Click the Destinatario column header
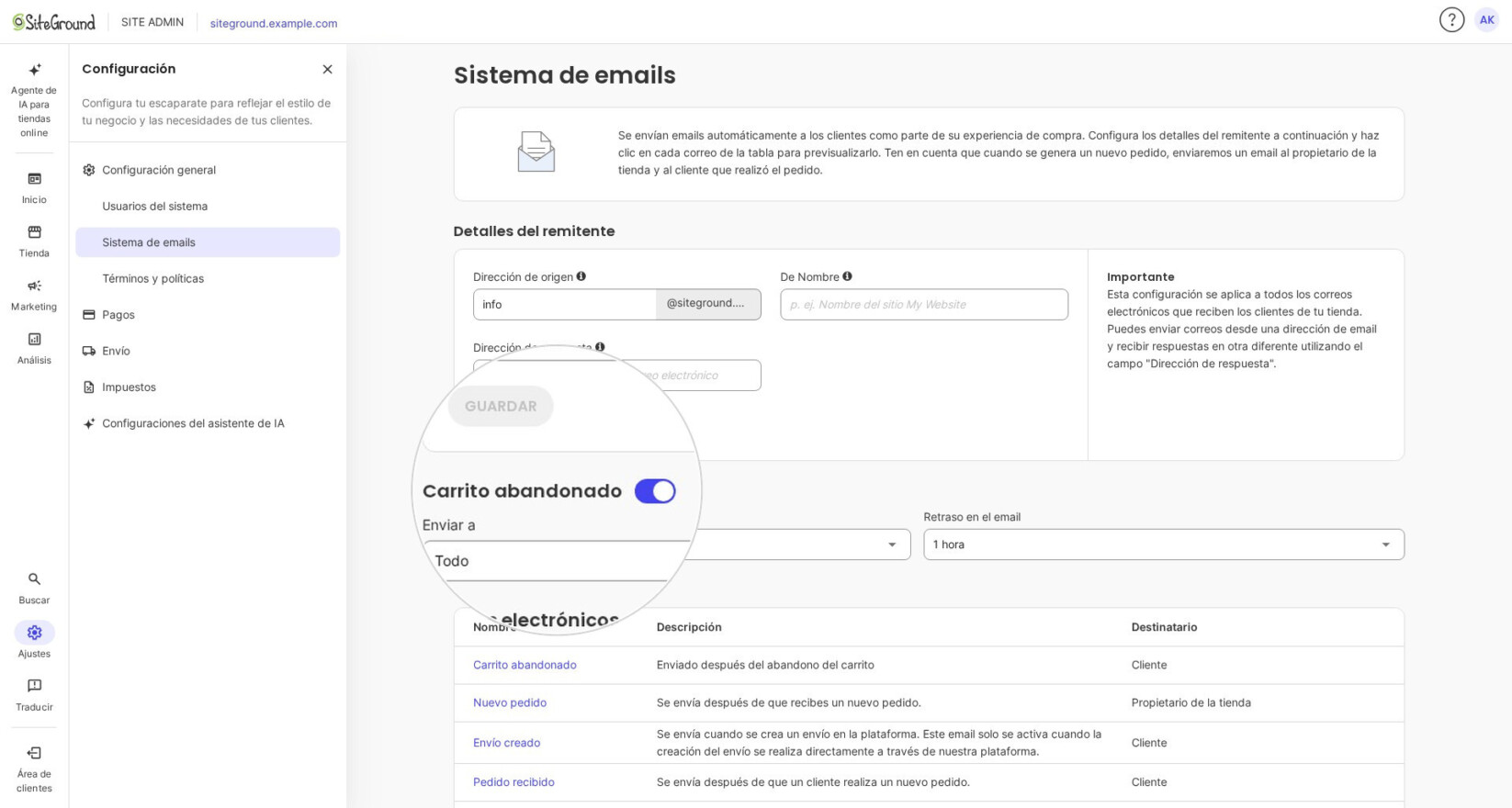This screenshot has width=1512, height=808. (1164, 627)
